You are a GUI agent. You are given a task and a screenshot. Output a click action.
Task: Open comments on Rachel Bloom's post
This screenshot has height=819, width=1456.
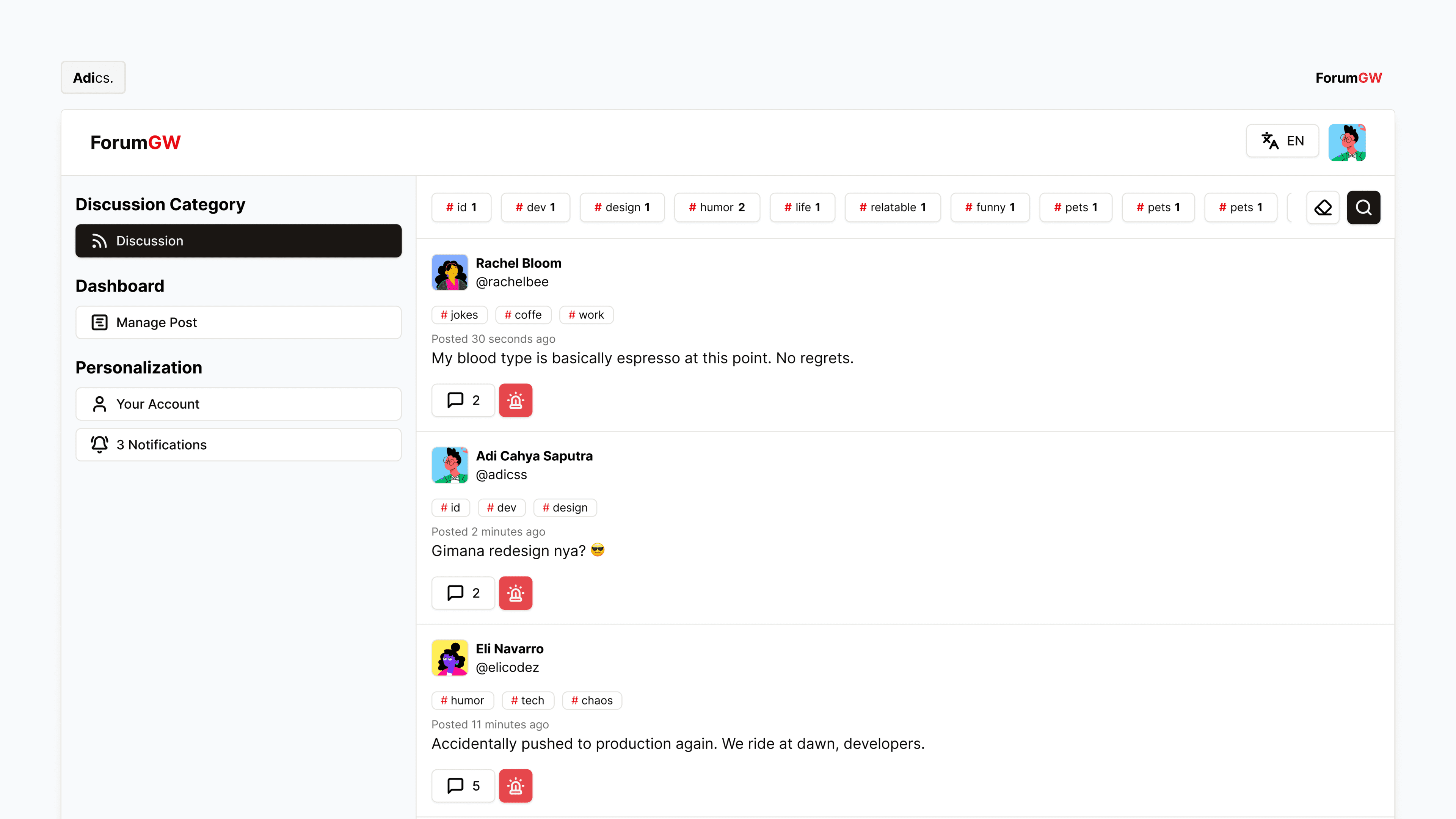[463, 400]
